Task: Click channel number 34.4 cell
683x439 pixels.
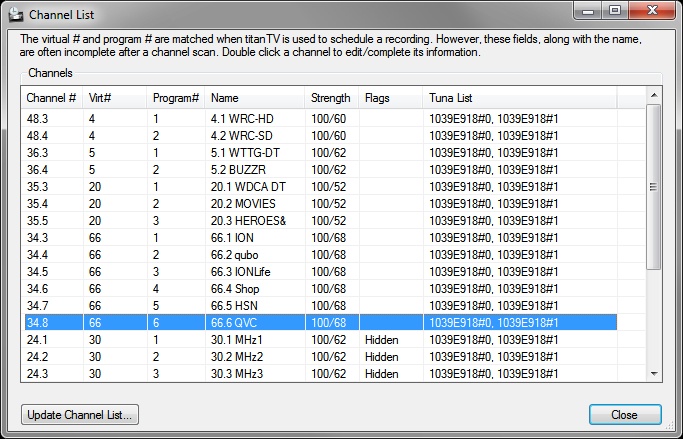Action: pos(37,255)
